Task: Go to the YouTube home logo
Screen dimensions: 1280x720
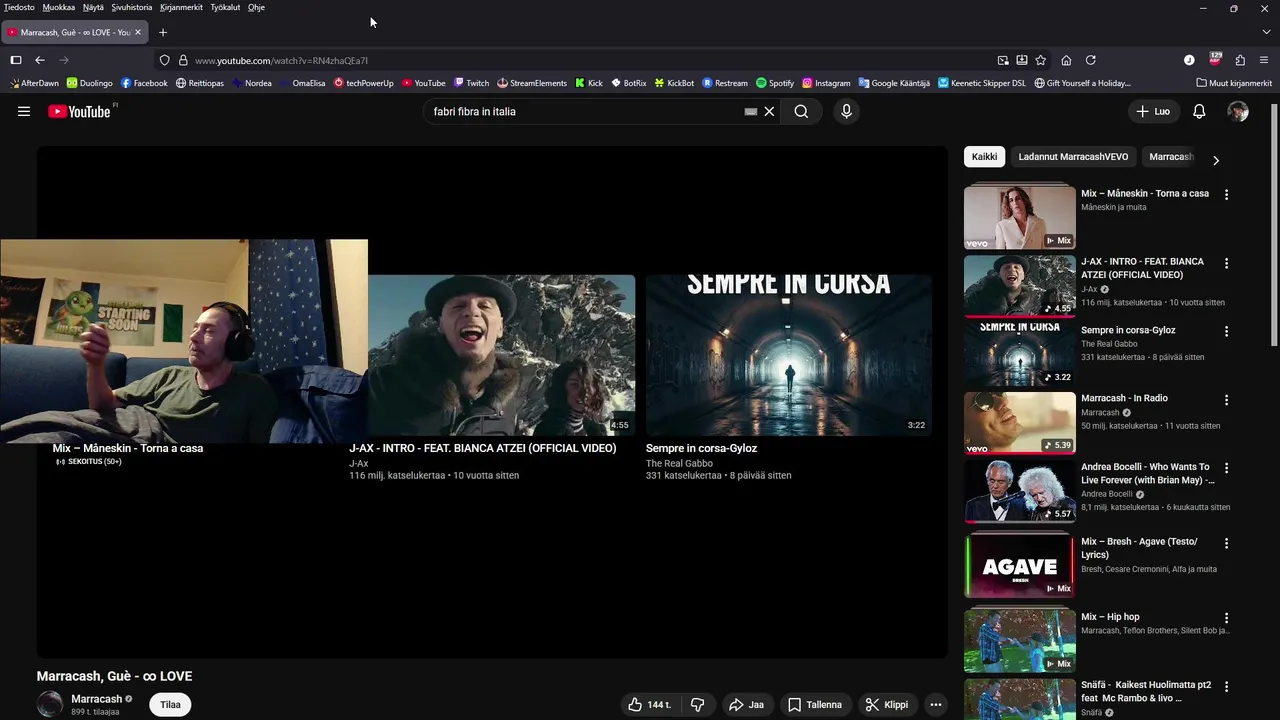Action: tap(81, 111)
